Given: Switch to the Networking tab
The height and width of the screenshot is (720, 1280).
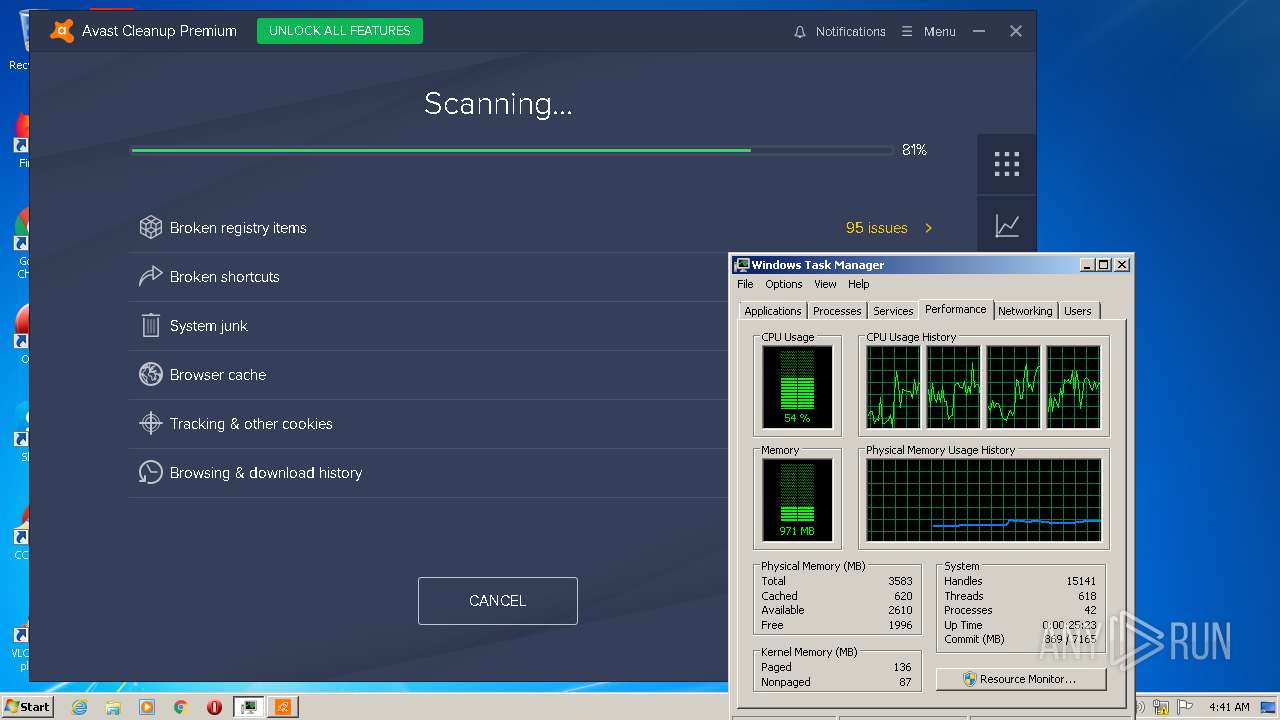Looking at the screenshot, I should click(x=1025, y=311).
